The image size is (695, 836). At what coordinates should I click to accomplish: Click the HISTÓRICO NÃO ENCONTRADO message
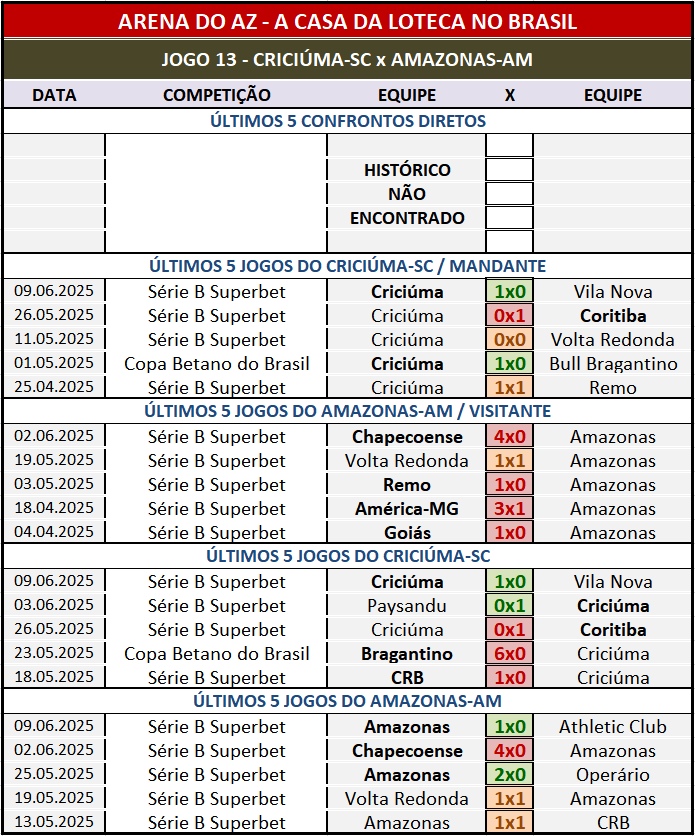pos(407,194)
